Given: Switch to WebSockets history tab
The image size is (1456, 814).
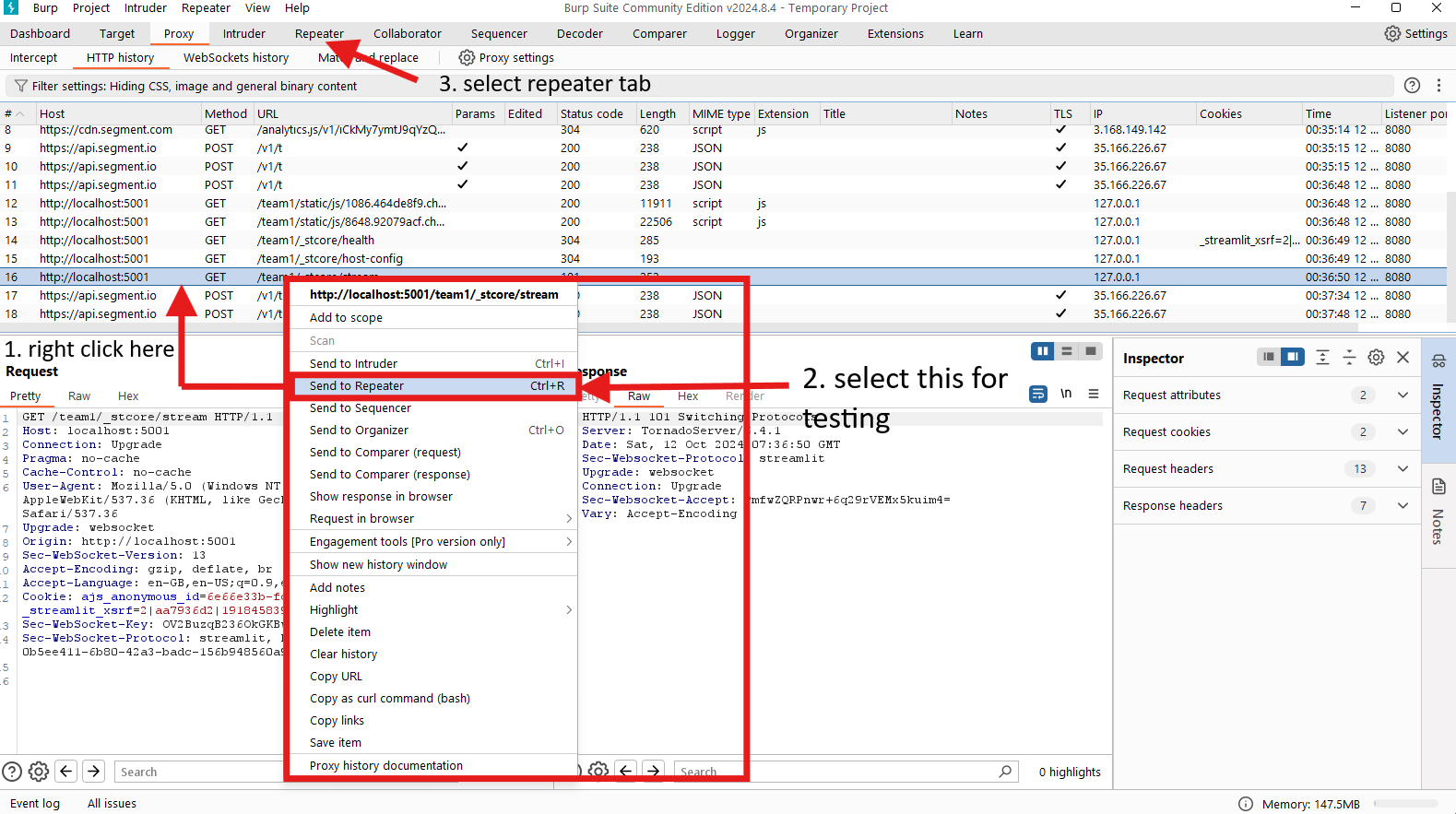Looking at the screenshot, I should [x=236, y=57].
